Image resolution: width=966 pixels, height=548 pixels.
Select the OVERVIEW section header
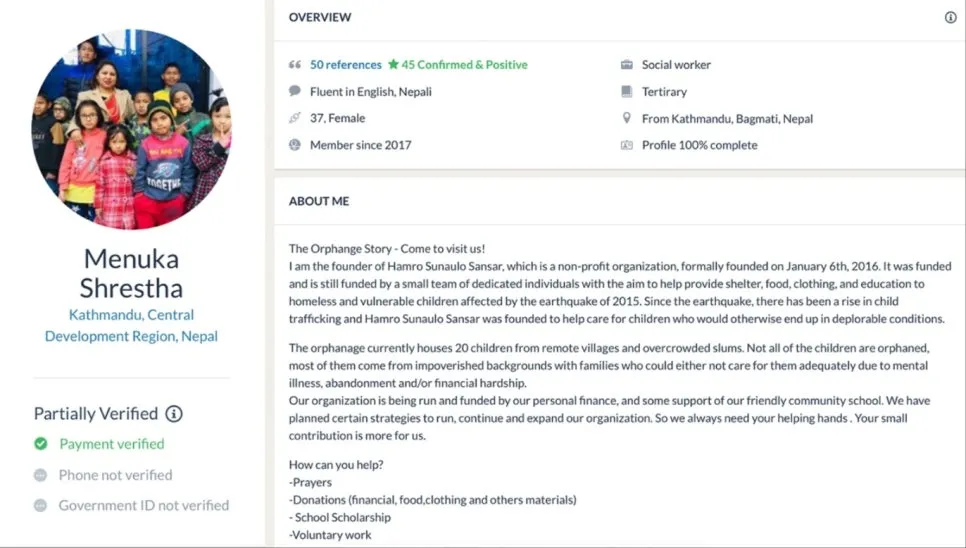[x=320, y=17]
